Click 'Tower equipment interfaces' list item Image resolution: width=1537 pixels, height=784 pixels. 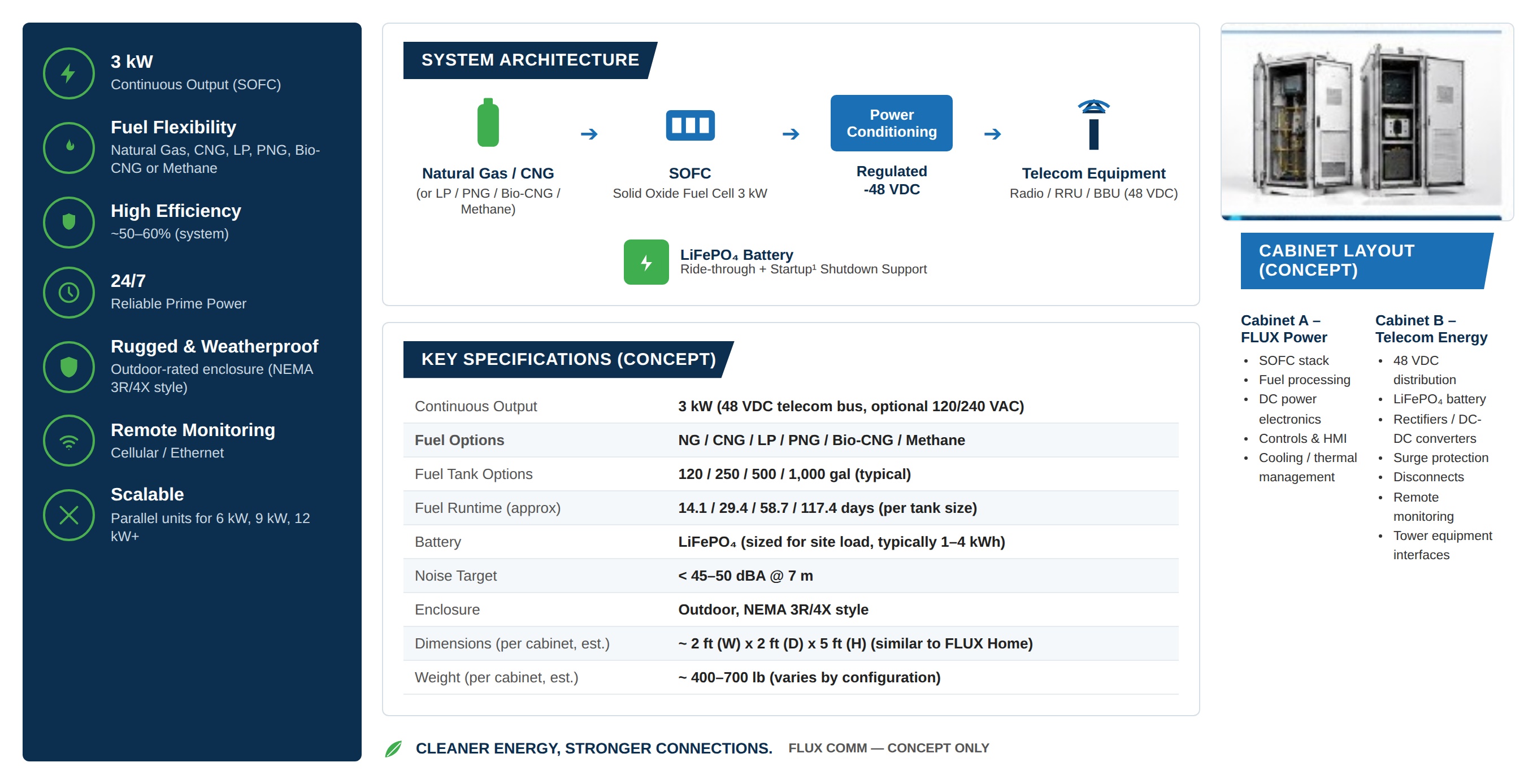click(1442, 546)
